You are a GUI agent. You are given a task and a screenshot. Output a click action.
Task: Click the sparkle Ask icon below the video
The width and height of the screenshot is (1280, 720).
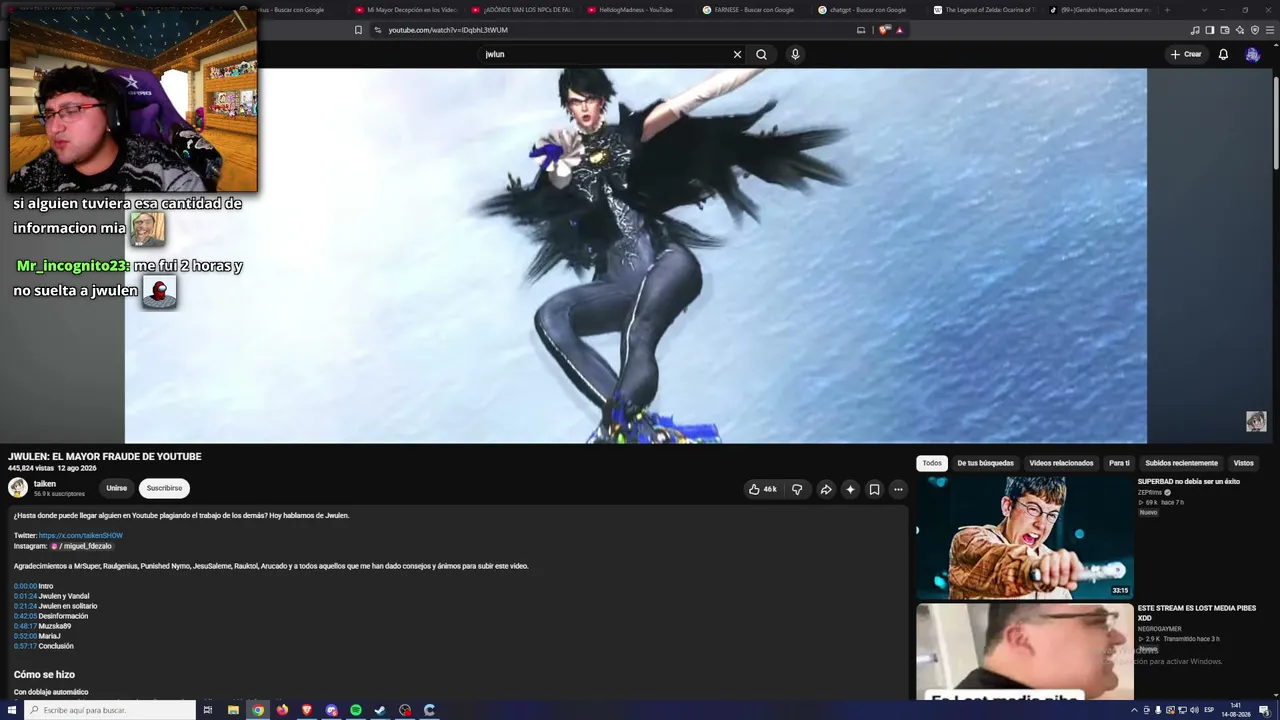point(850,489)
